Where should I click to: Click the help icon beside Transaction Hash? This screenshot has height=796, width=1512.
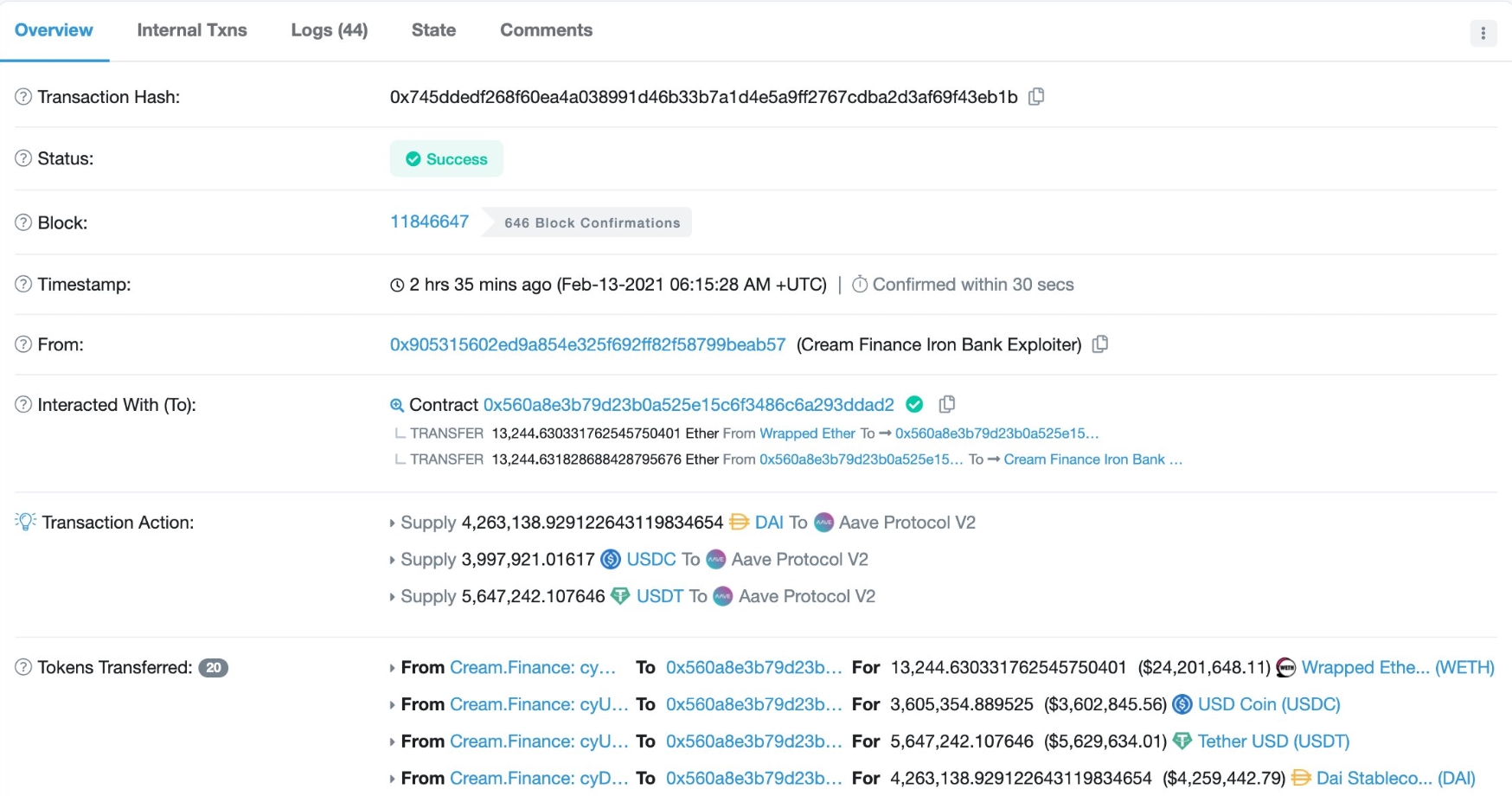tap(23, 97)
